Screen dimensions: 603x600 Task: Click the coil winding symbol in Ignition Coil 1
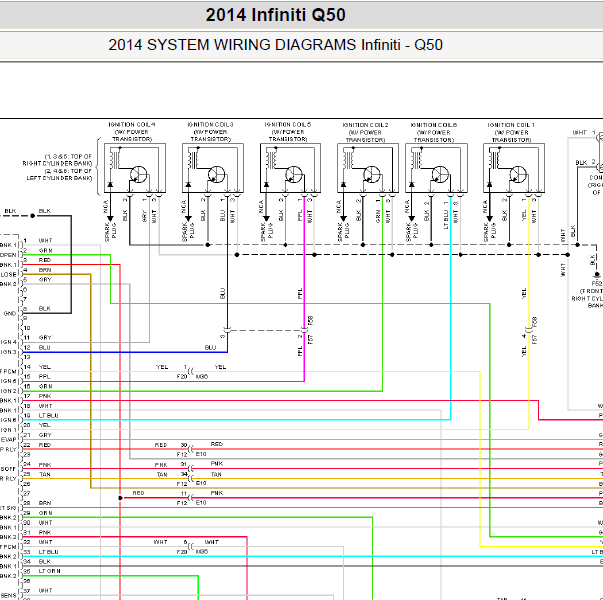coord(494,158)
